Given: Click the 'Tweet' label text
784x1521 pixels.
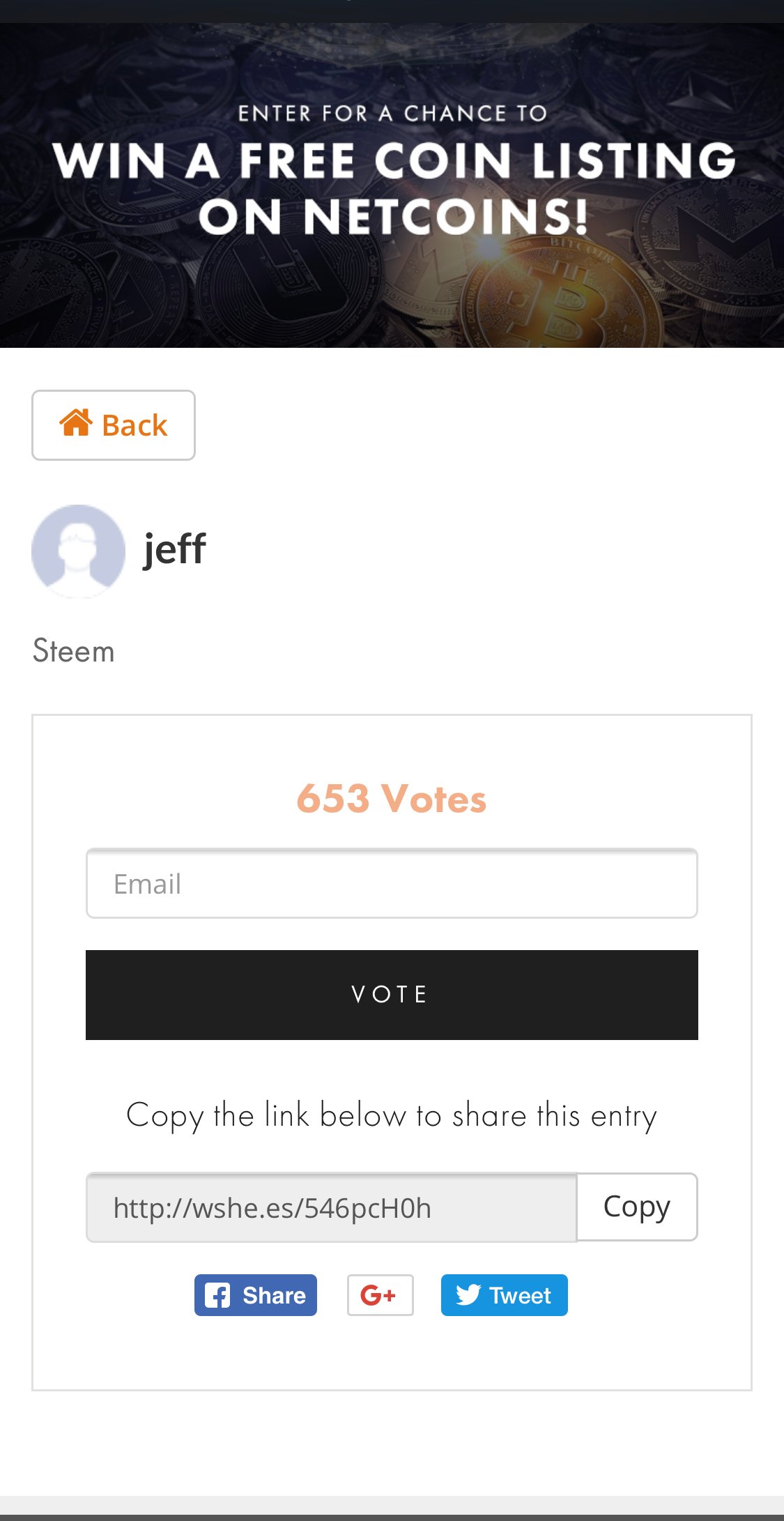Looking at the screenshot, I should pyautogui.click(x=520, y=1296).
